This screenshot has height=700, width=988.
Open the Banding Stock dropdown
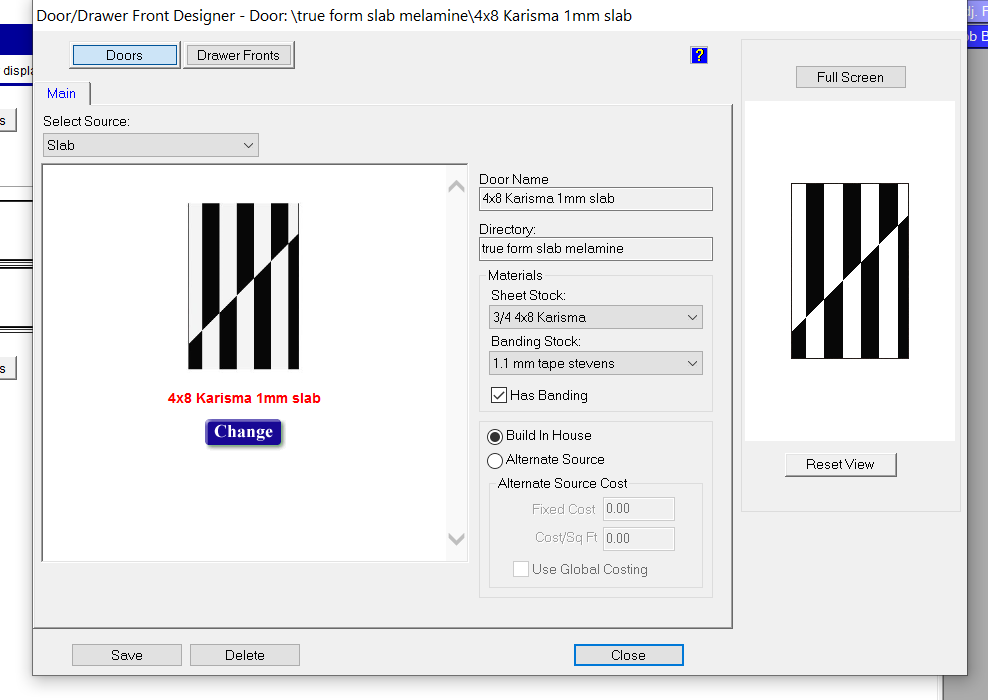point(595,364)
